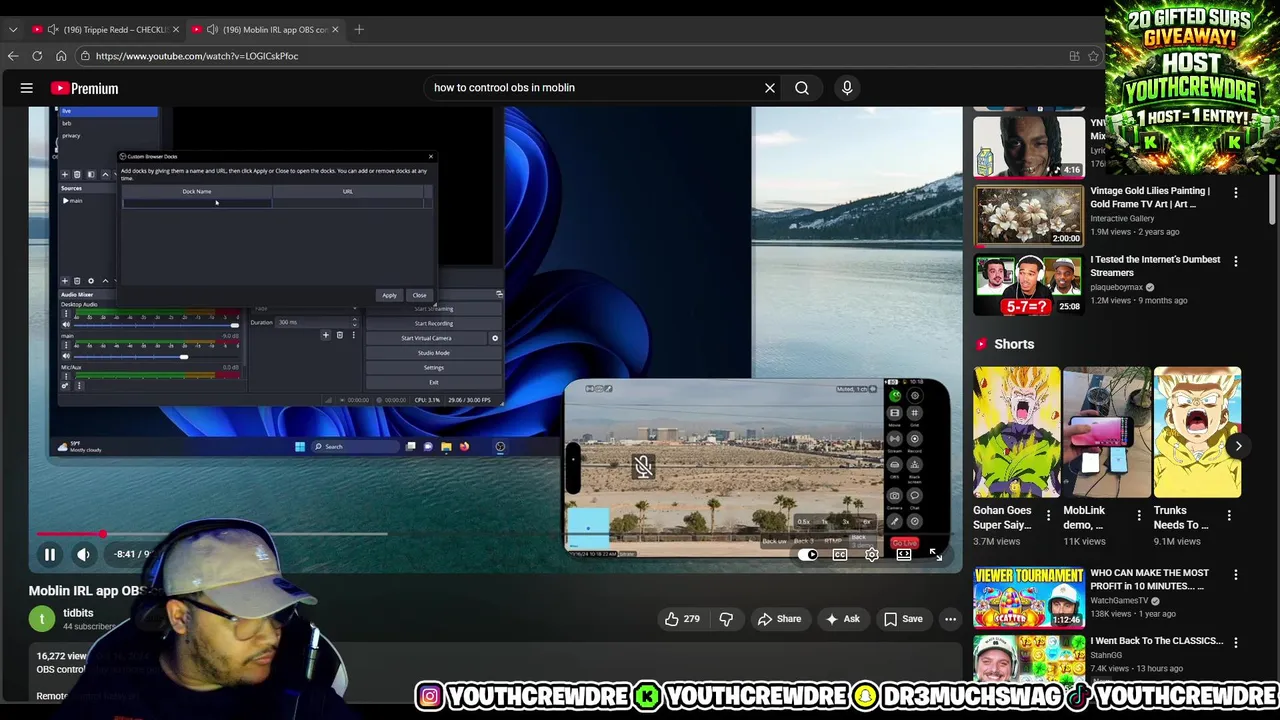Screen dimensions: 1280x720
Task: Click the Shorts section heading
Action: (1014, 344)
